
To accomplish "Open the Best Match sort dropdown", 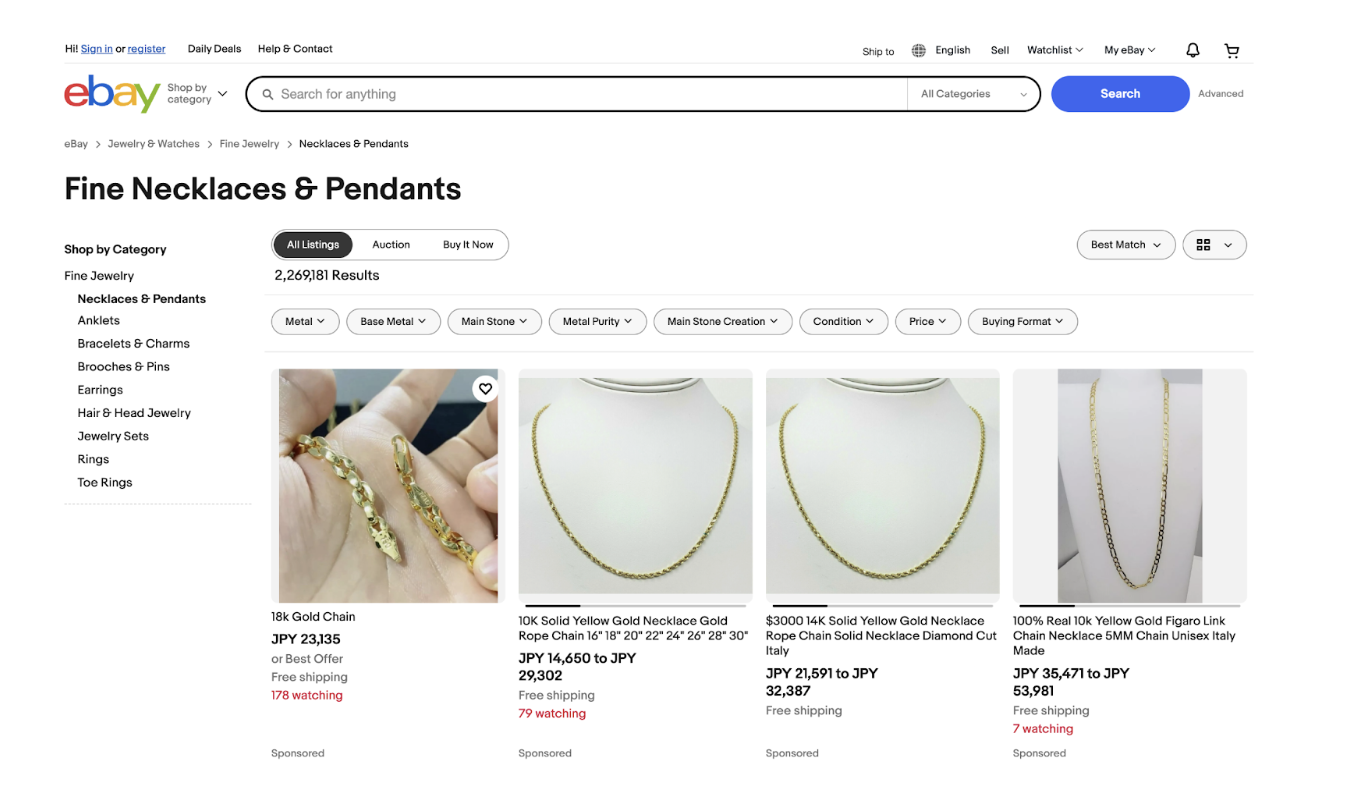I will click(x=1125, y=245).
